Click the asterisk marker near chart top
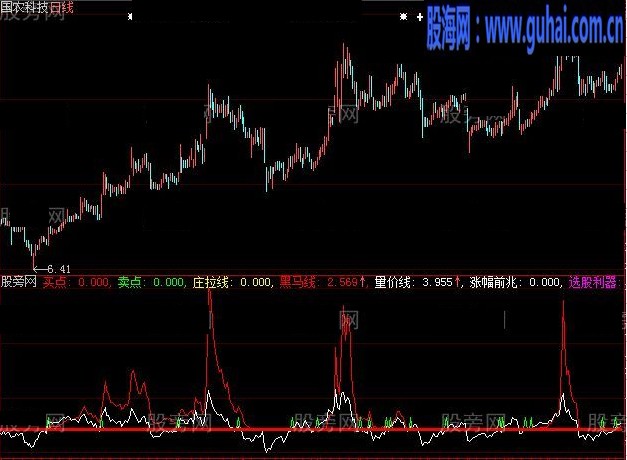 tap(403, 17)
